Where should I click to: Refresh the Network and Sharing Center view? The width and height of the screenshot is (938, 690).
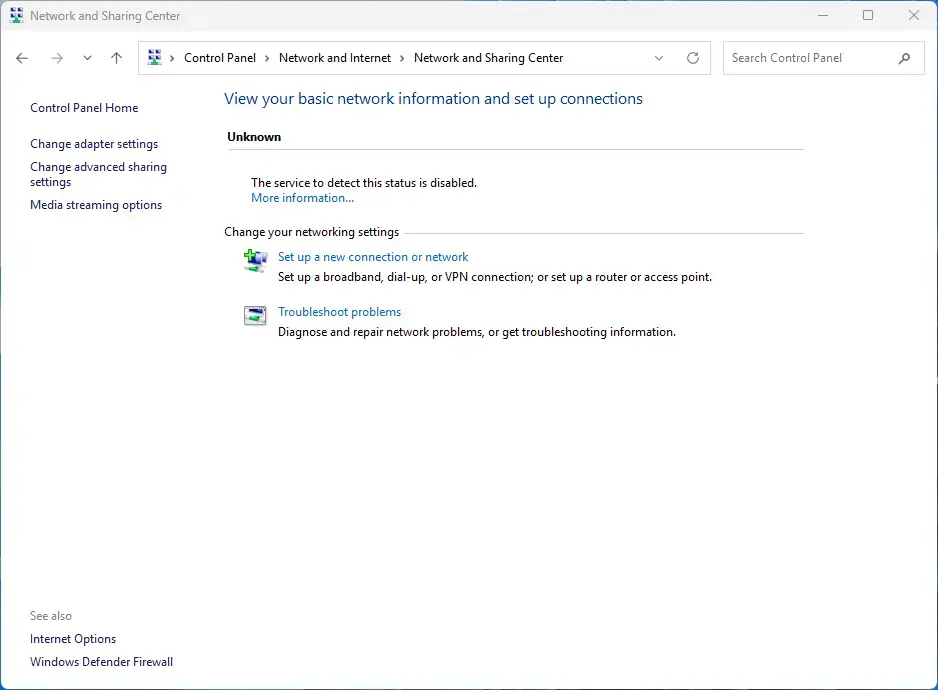(693, 58)
